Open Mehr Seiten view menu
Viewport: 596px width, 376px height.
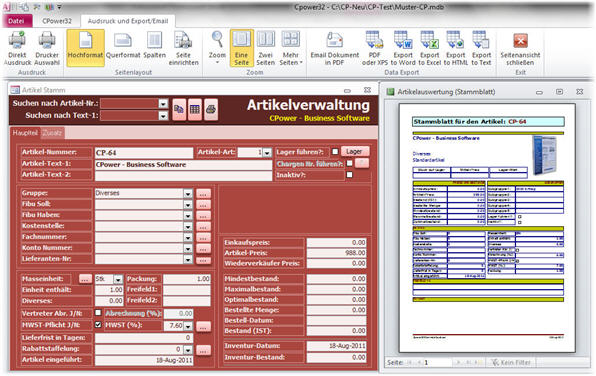(290, 48)
